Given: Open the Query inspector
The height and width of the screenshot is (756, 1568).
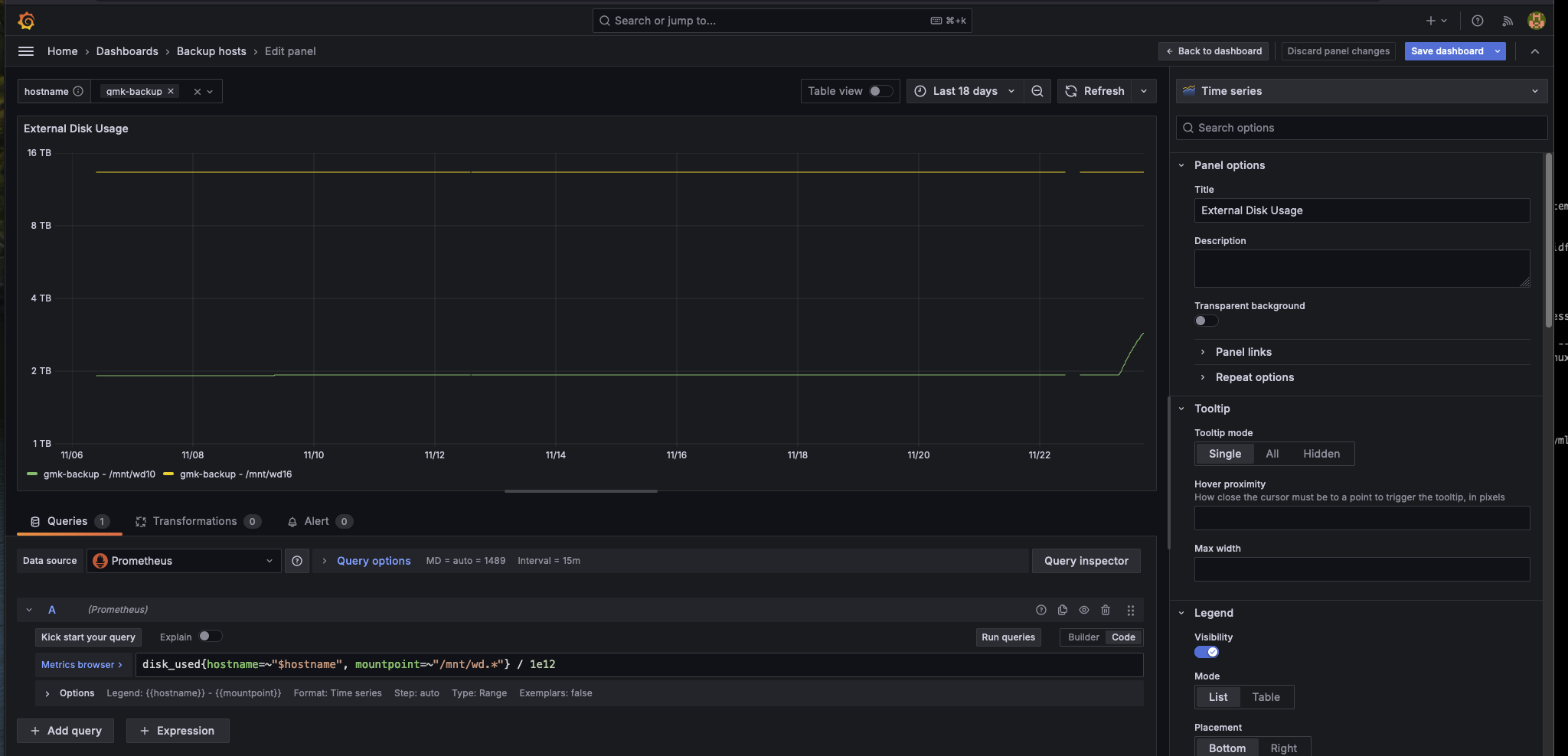Looking at the screenshot, I should [1086, 561].
